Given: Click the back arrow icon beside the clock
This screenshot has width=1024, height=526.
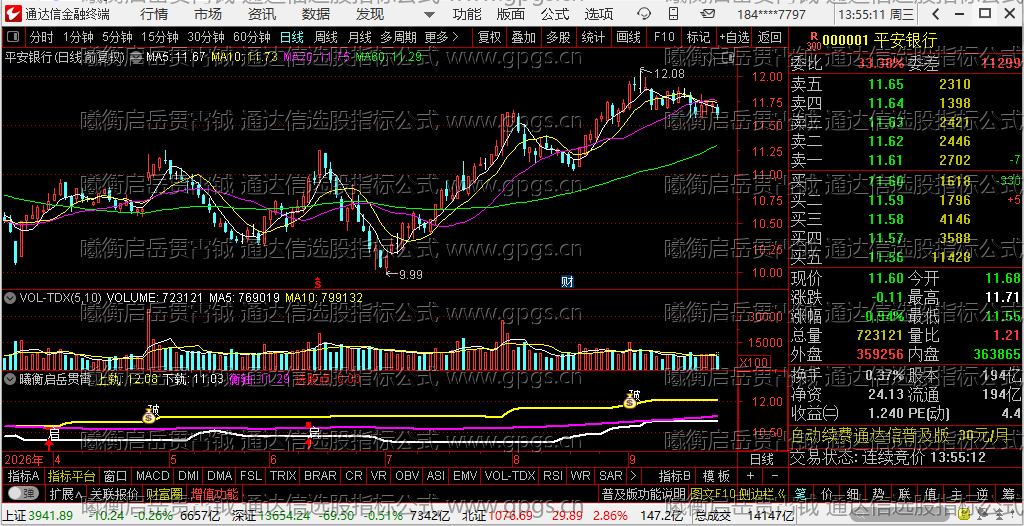Looking at the screenshot, I should tap(937, 14).
